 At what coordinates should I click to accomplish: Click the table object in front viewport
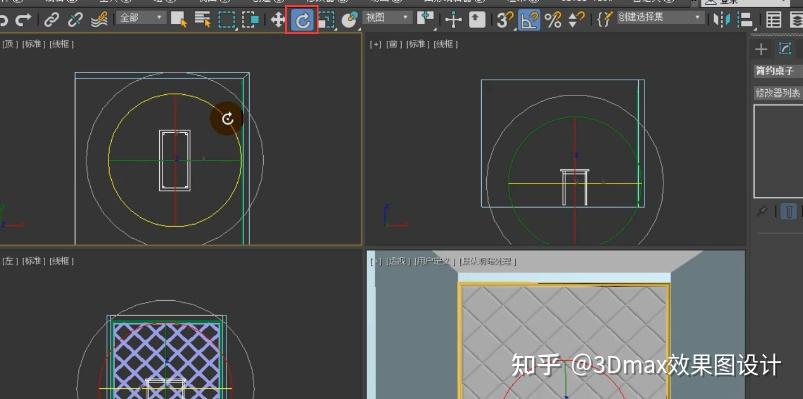(575, 187)
